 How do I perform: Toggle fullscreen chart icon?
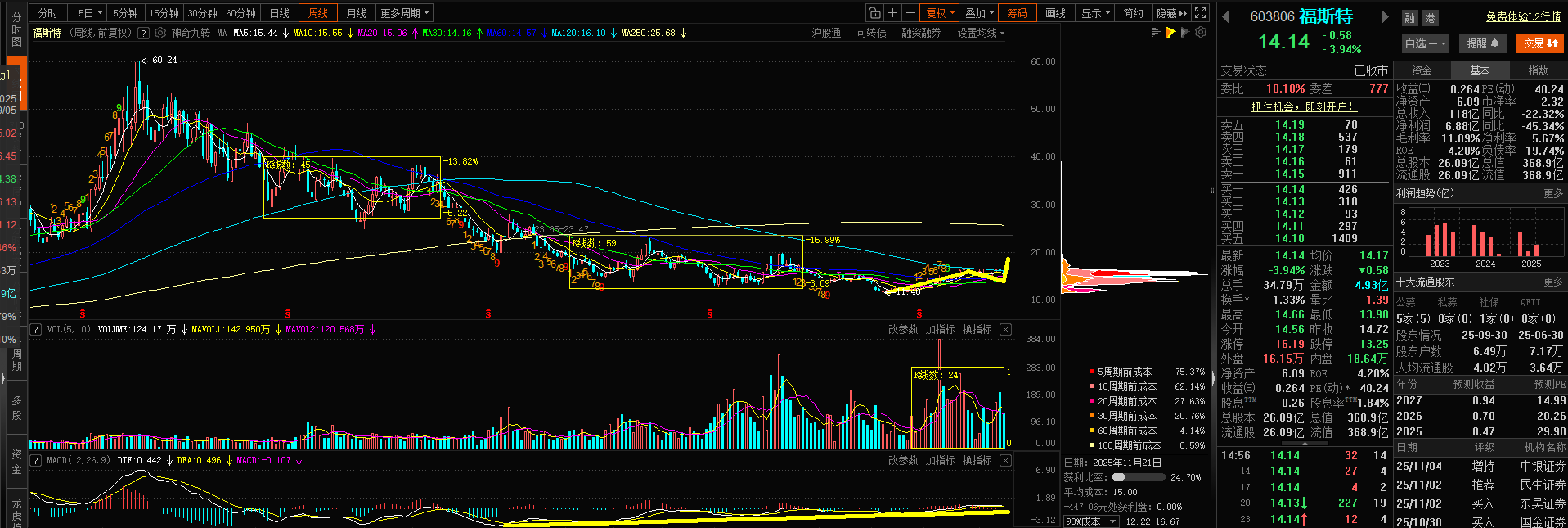click(x=1200, y=13)
